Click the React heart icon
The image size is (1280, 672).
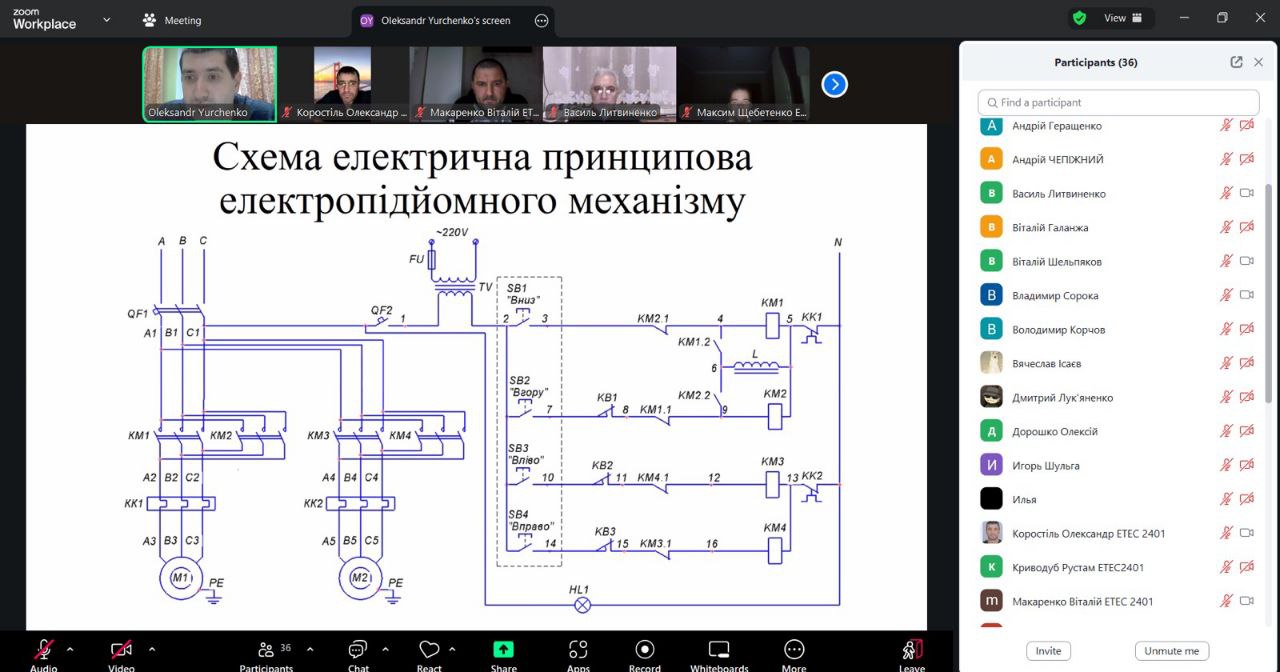coord(429,650)
